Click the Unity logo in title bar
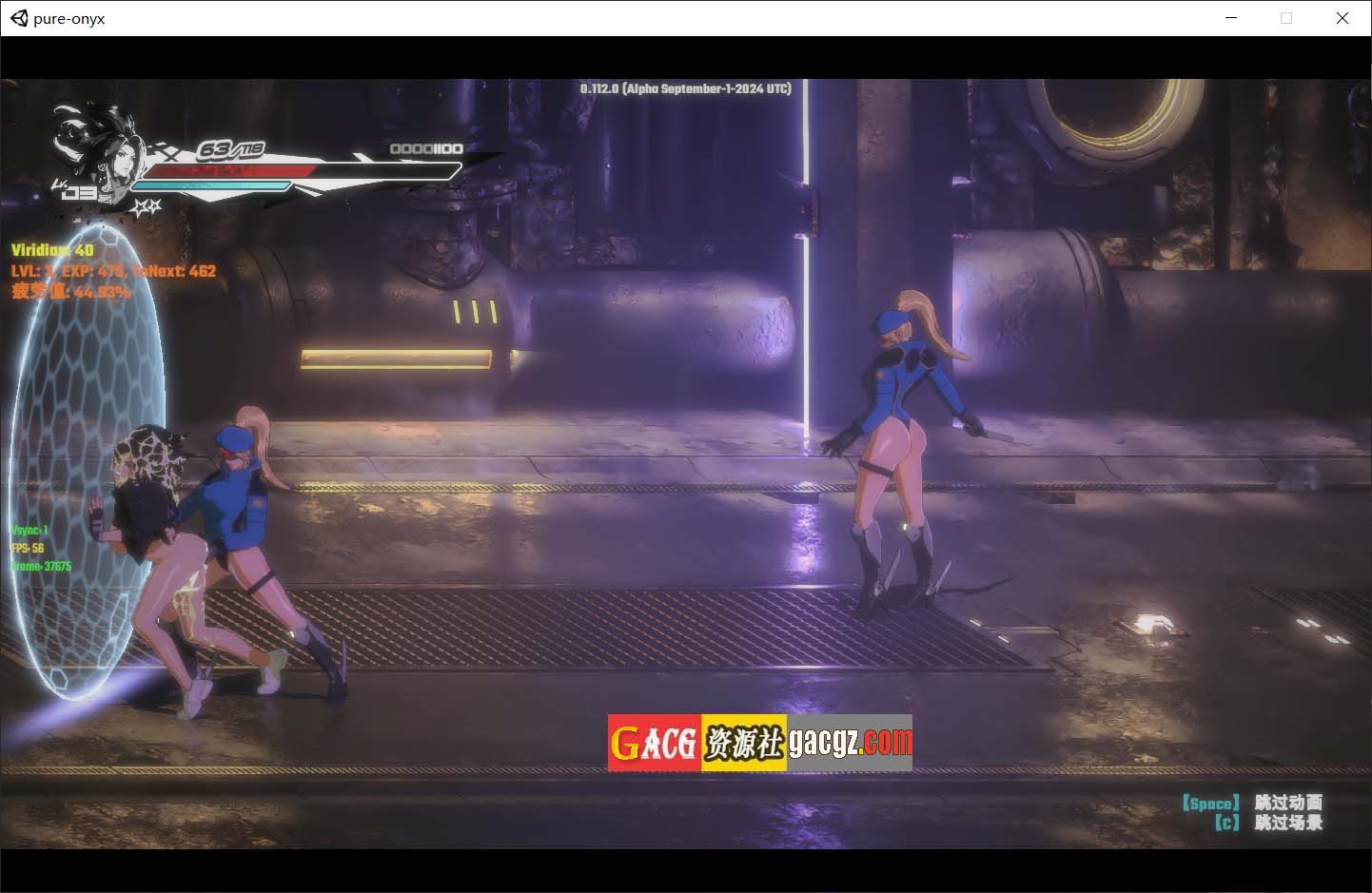This screenshot has width=1372, height=893. click(x=18, y=18)
